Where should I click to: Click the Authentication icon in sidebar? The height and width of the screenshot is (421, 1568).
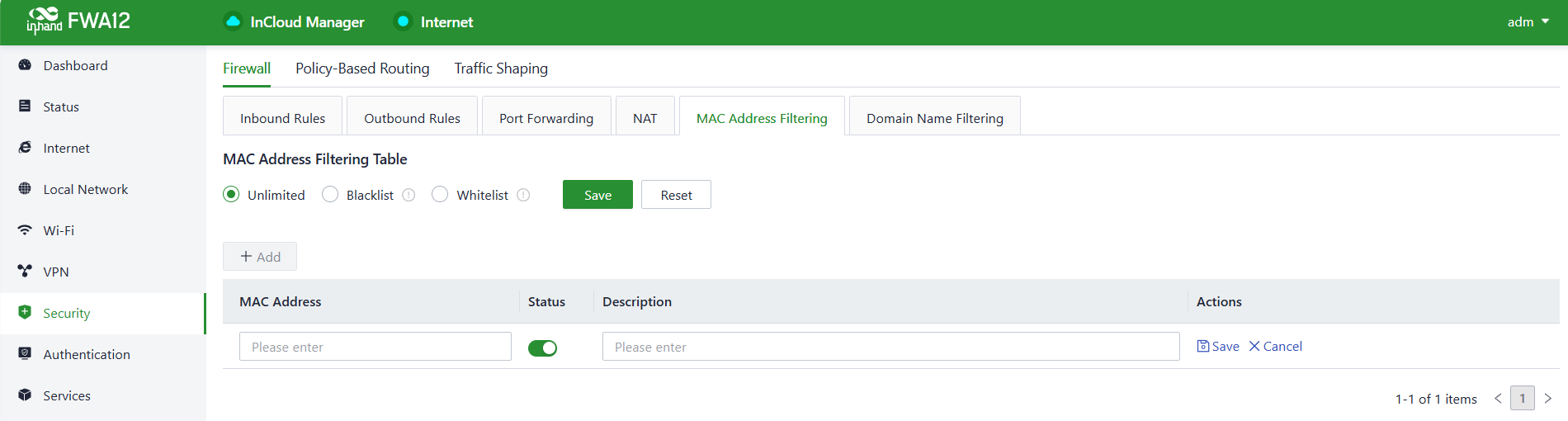coord(25,354)
